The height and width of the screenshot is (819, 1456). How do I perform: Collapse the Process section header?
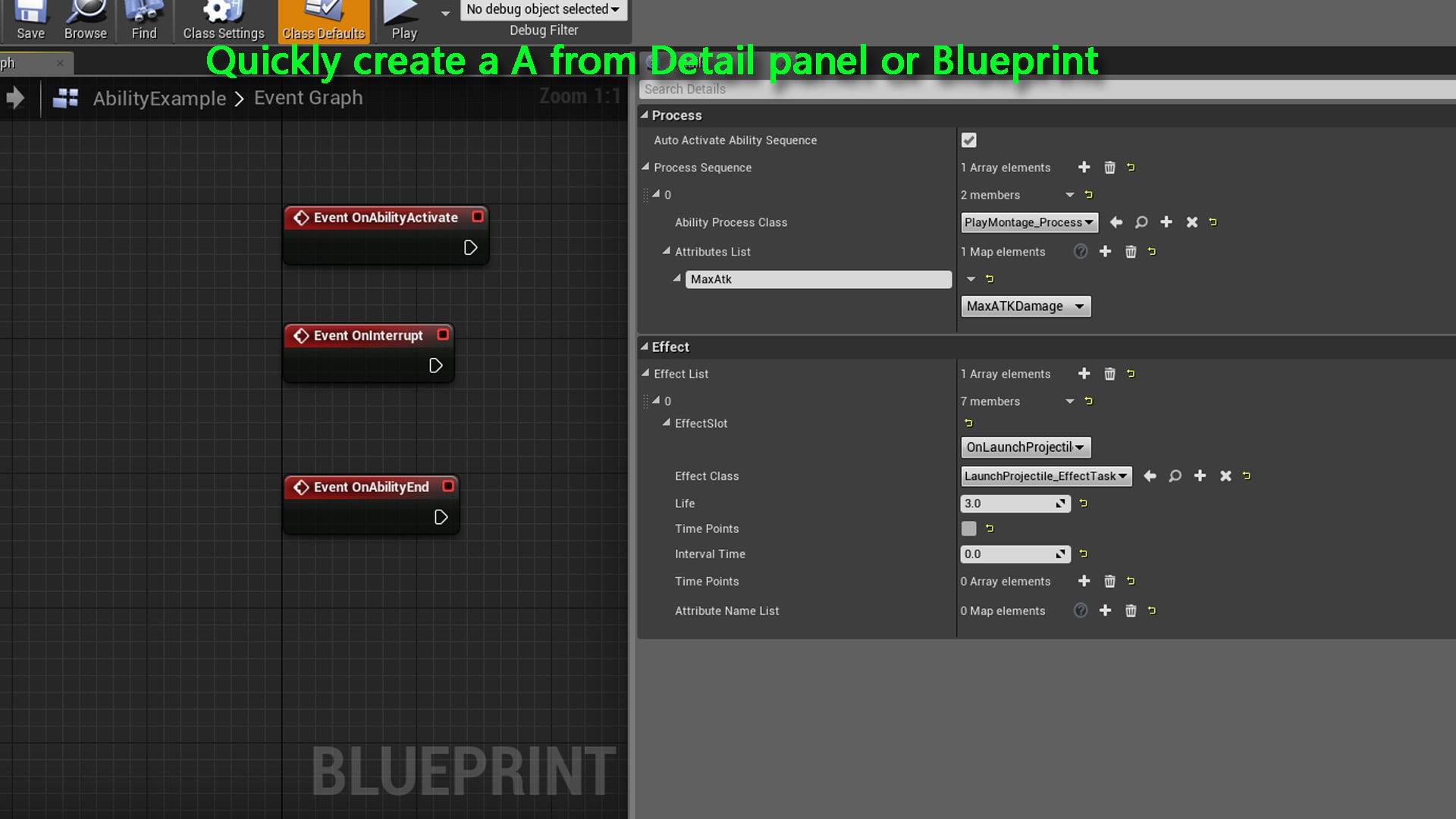click(645, 115)
